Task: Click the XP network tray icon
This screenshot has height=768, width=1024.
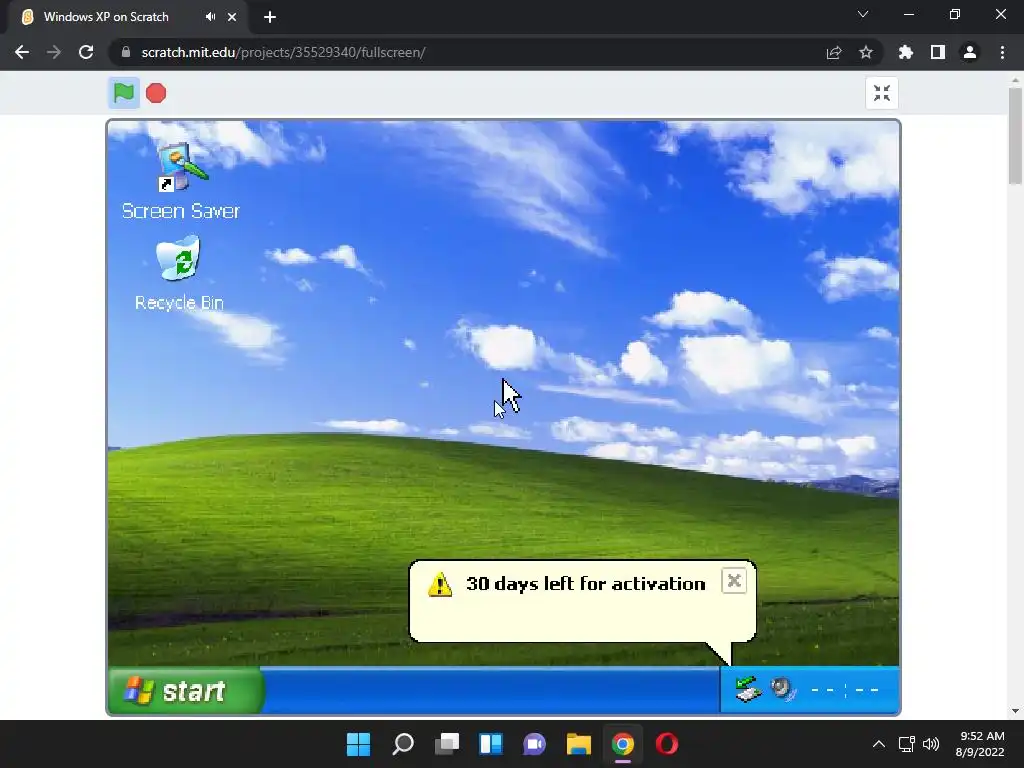Action: (748, 690)
